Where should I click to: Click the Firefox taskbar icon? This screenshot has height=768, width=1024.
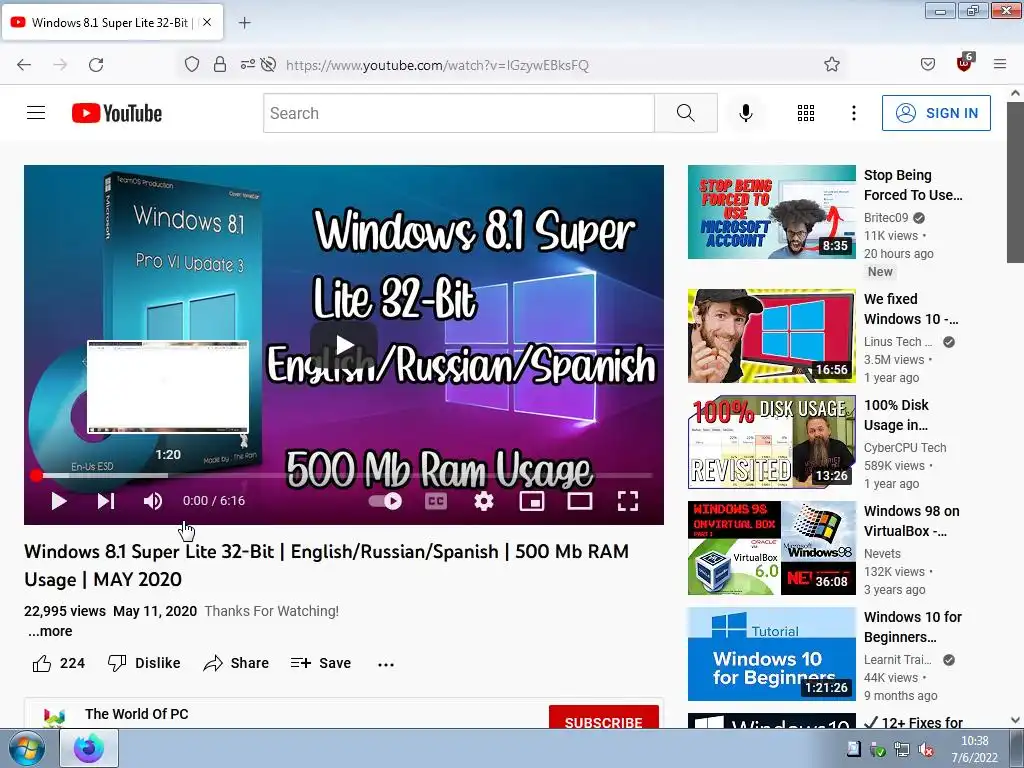(x=89, y=748)
